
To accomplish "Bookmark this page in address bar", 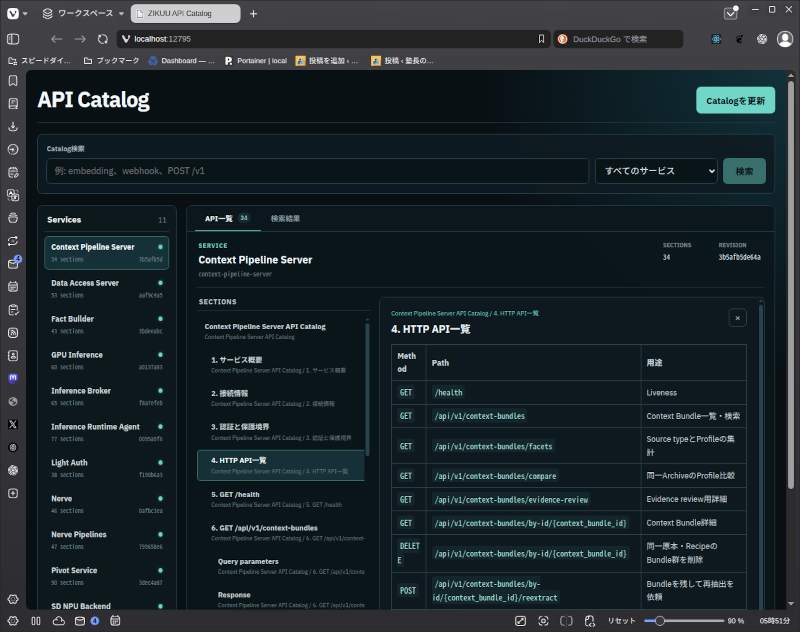I will pos(541,39).
